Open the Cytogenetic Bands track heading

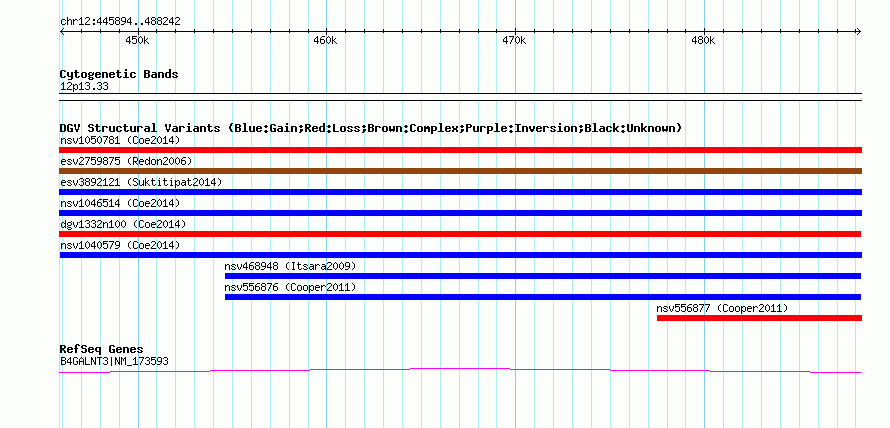click(119, 74)
